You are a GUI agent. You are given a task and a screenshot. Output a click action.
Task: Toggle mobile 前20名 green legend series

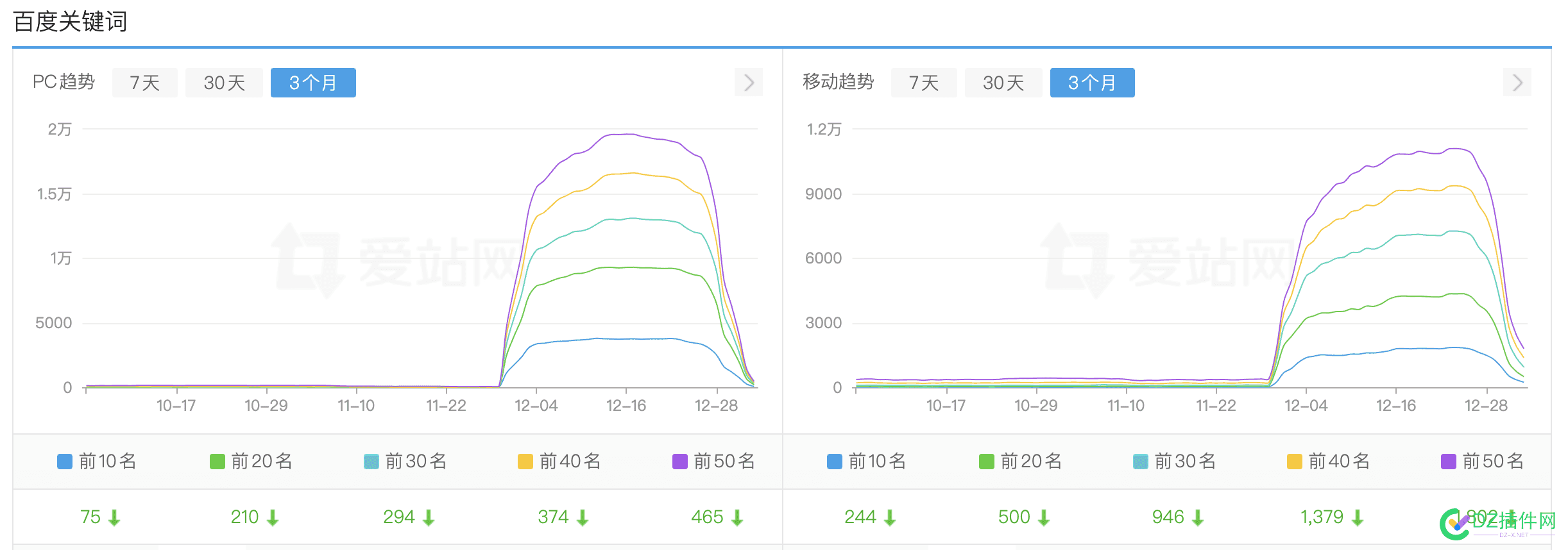pyautogui.click(x=1020, y=462)
